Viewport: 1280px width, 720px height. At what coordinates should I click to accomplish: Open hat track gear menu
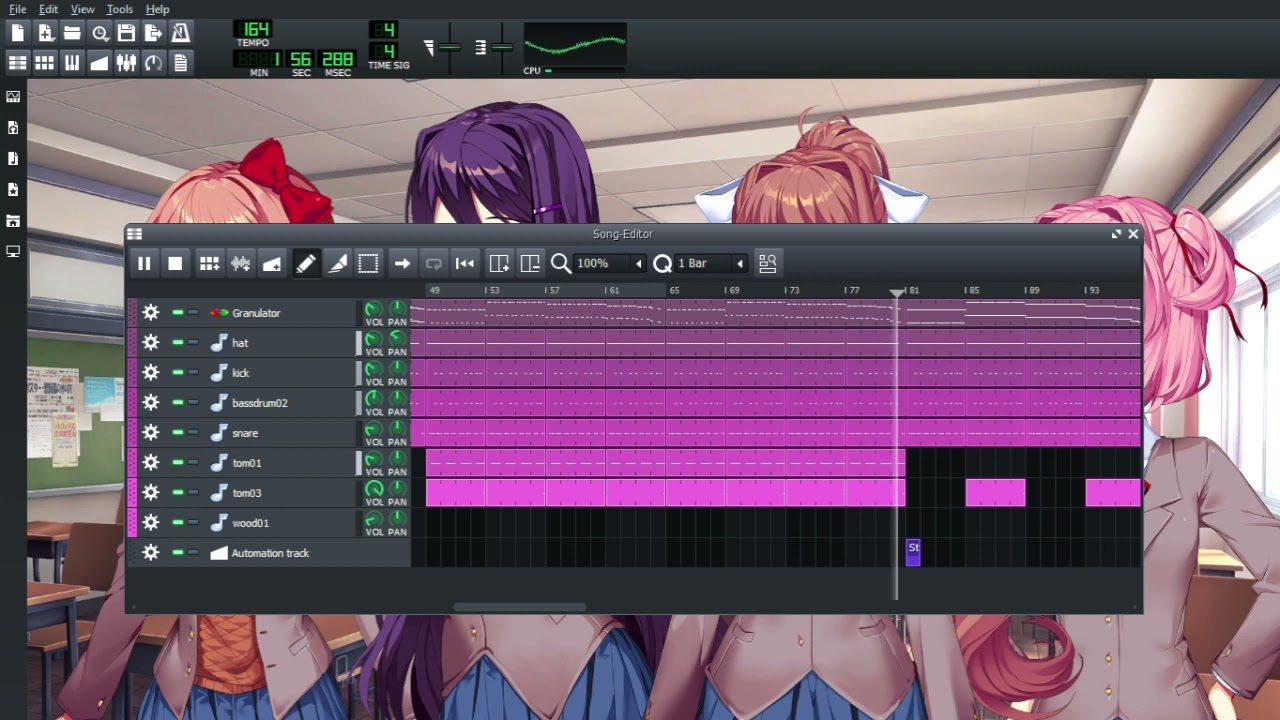[151, 343]
